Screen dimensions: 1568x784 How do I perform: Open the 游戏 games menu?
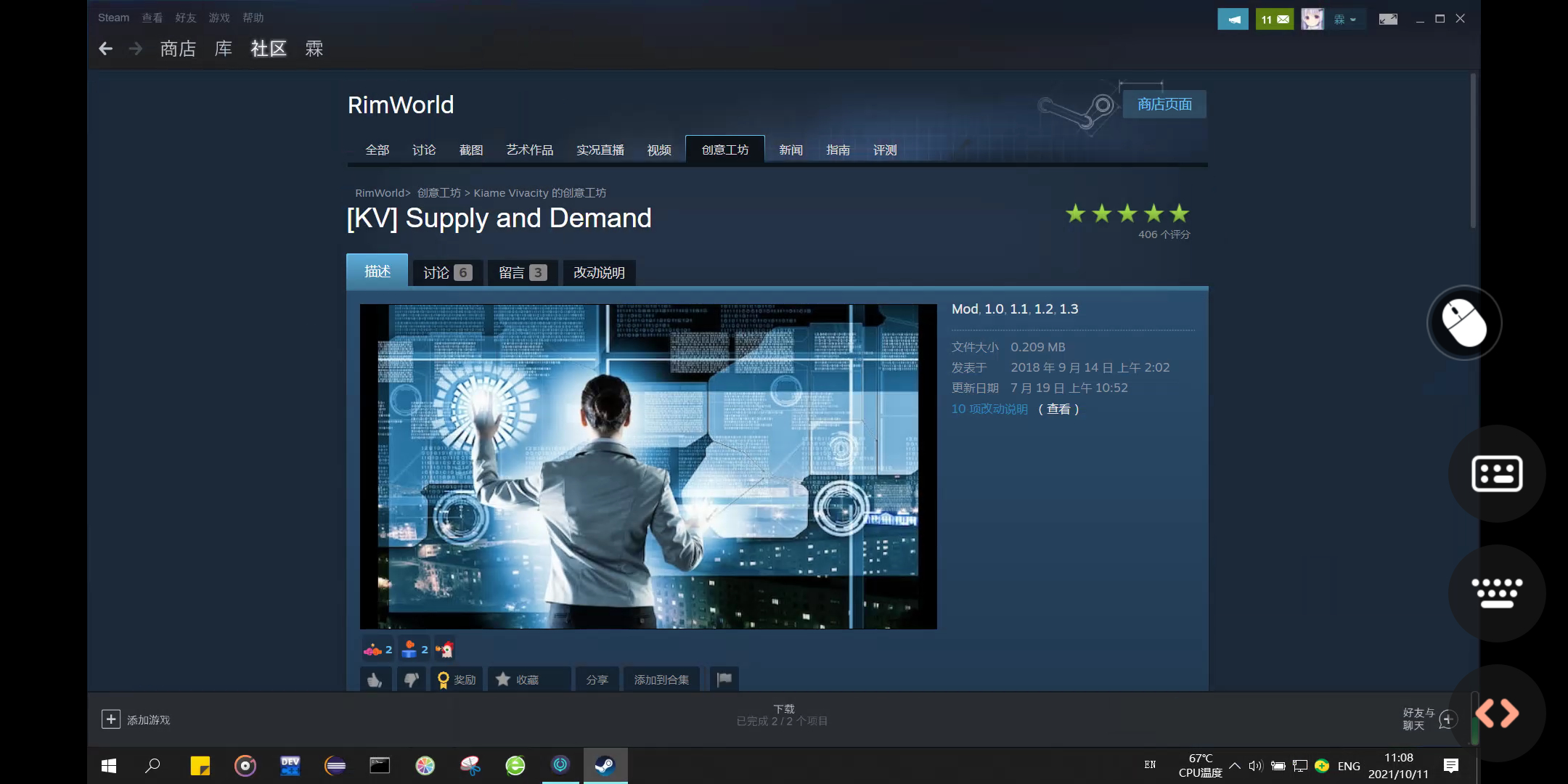pyautogui.click(x=219, y=17)
